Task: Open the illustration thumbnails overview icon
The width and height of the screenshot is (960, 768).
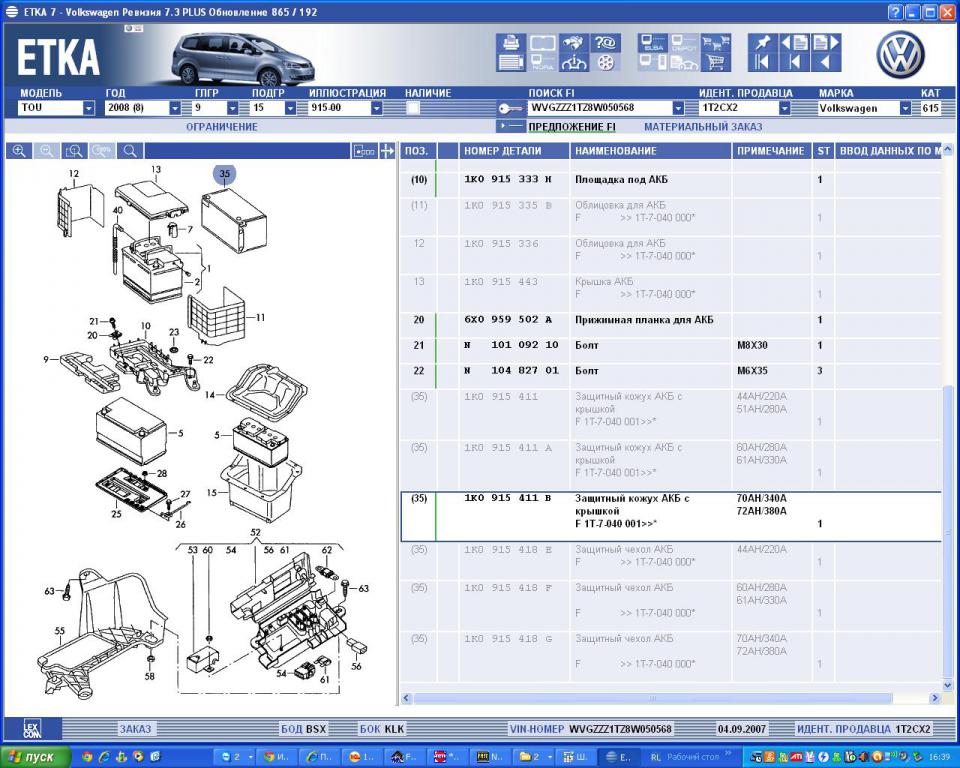Action: 364,151
